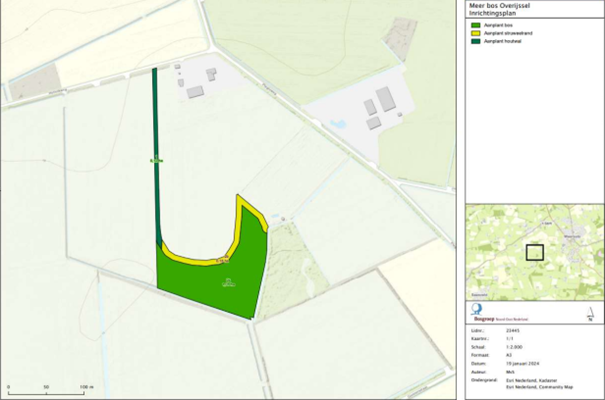Click the Kaartnr value '1/1'
The image size is (605, 400).
coord(510,339)
